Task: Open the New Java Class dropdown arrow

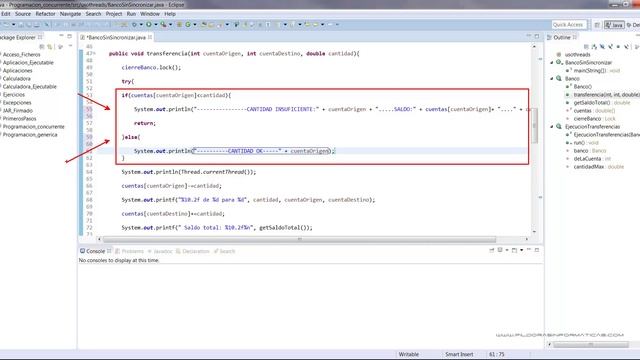Action: (195, 24)
